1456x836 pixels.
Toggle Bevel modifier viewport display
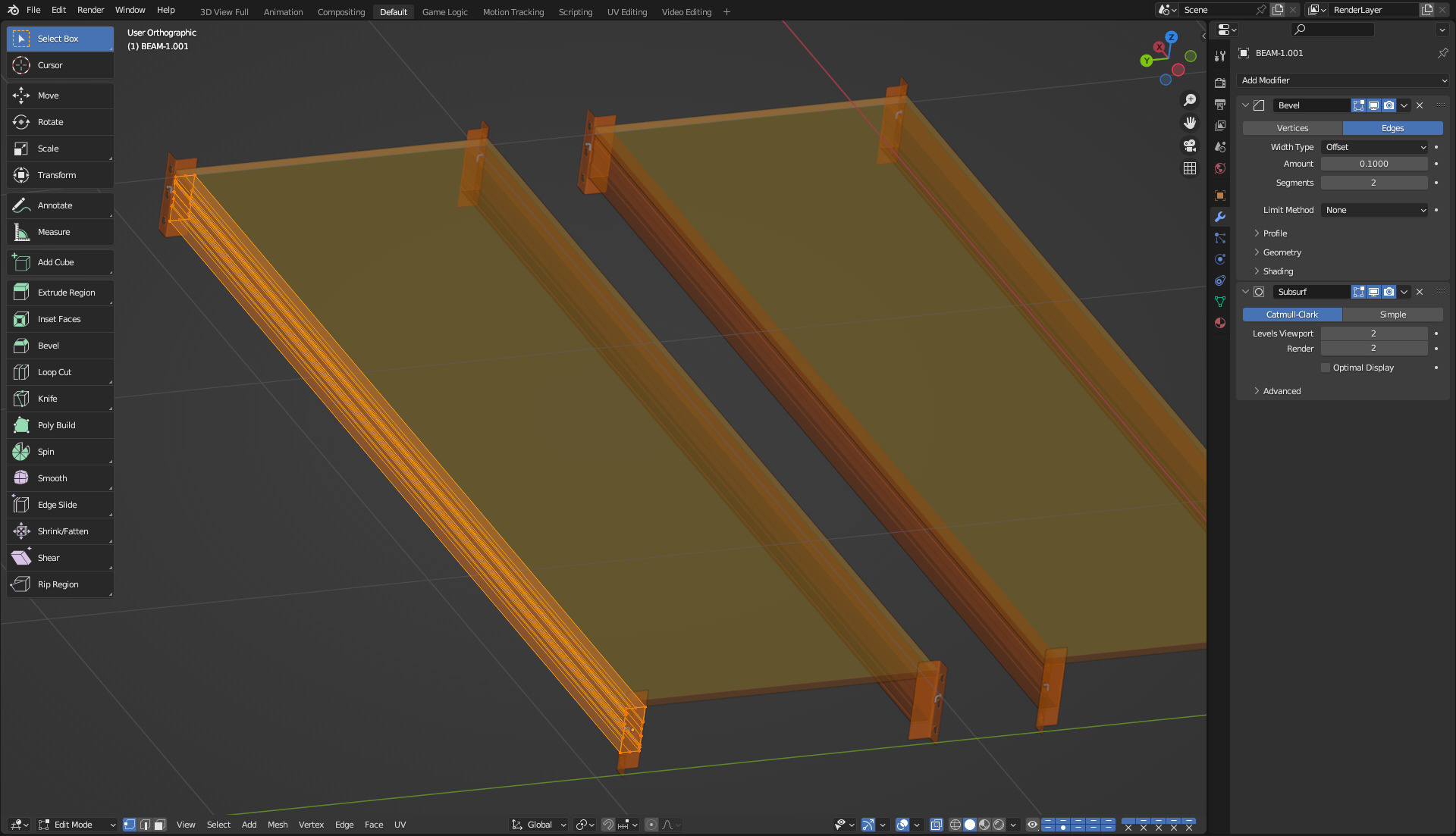pyautogui.click(x=1373, y=105)
